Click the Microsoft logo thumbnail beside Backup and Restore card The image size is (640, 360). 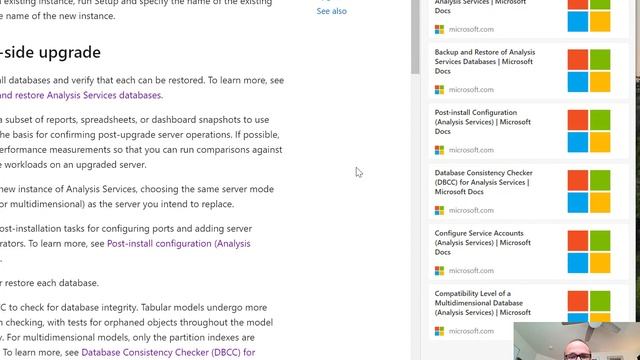tap(589, 71)
